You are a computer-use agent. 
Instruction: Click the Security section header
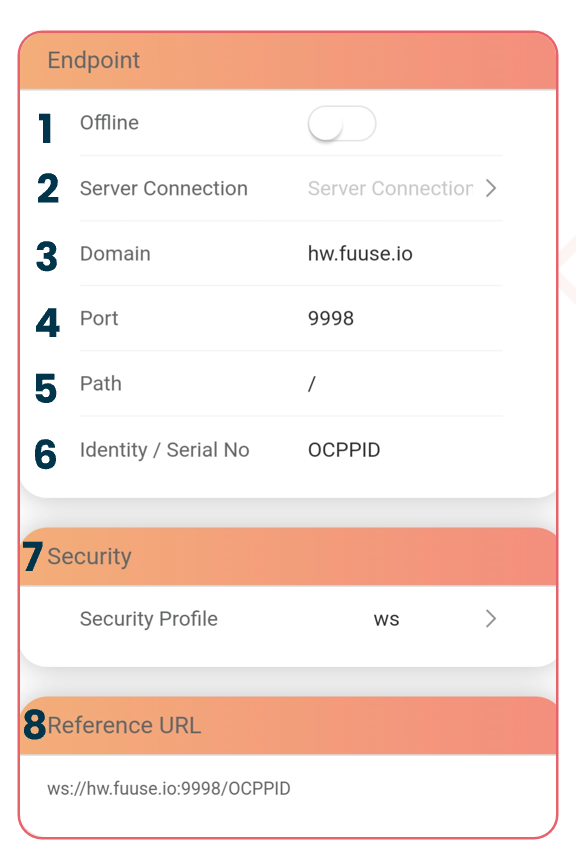pyautogui.click(x=288, y=556)
